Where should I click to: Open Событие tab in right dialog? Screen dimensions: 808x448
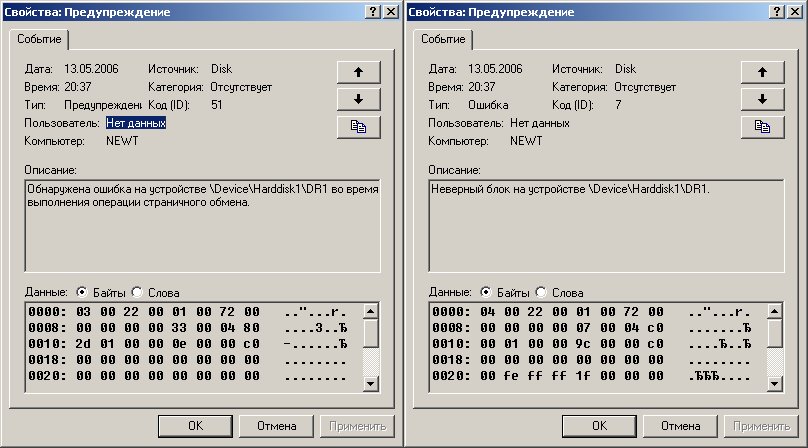pos(443,39)
